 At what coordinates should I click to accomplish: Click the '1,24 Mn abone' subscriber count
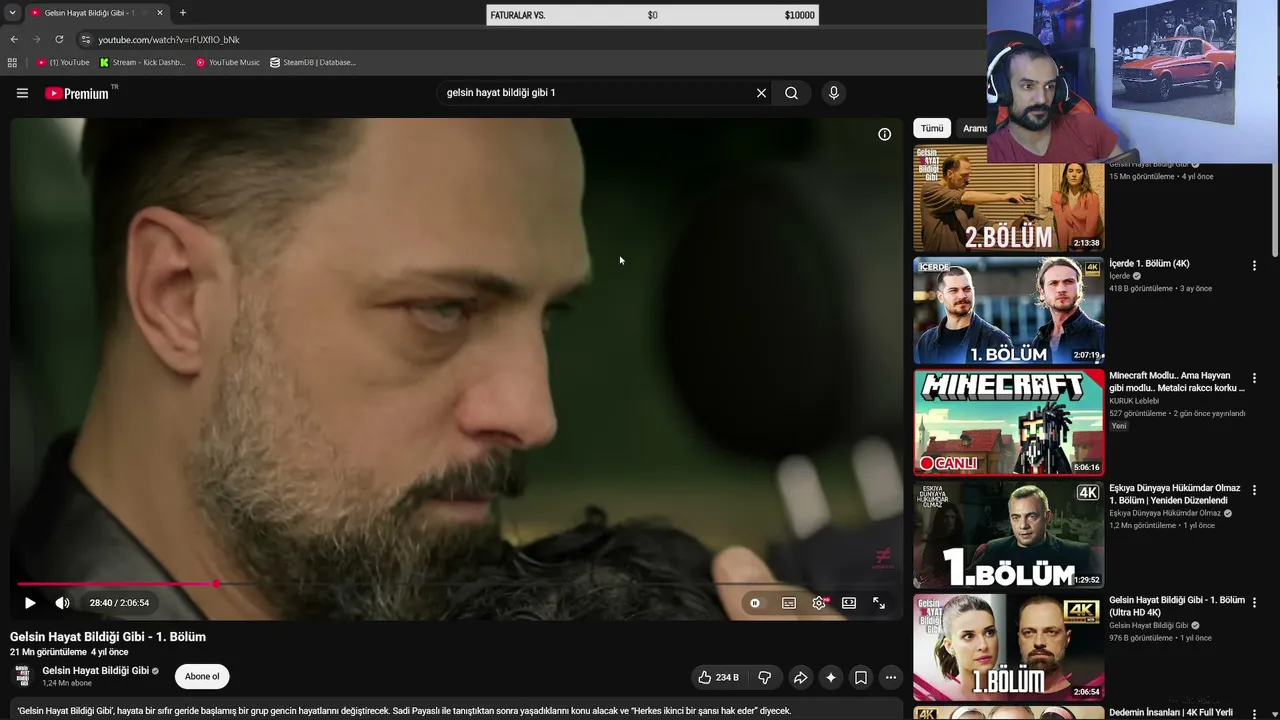(67, 684)
